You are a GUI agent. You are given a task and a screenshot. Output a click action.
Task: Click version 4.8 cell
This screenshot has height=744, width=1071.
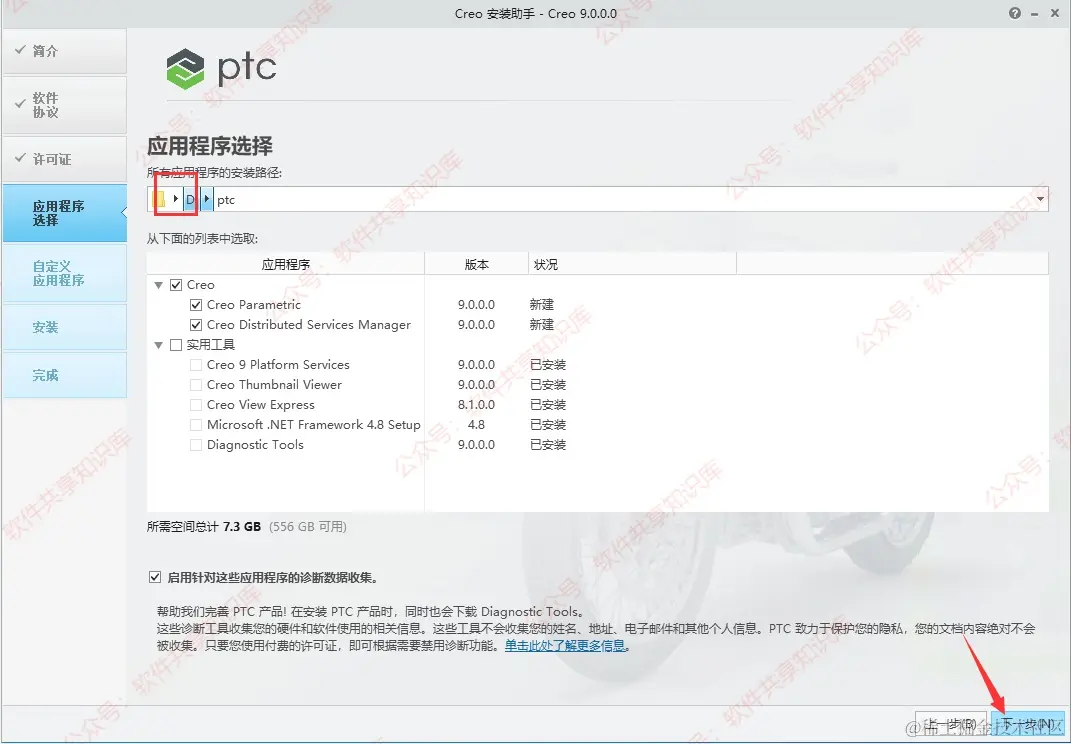tap(476, 425)
